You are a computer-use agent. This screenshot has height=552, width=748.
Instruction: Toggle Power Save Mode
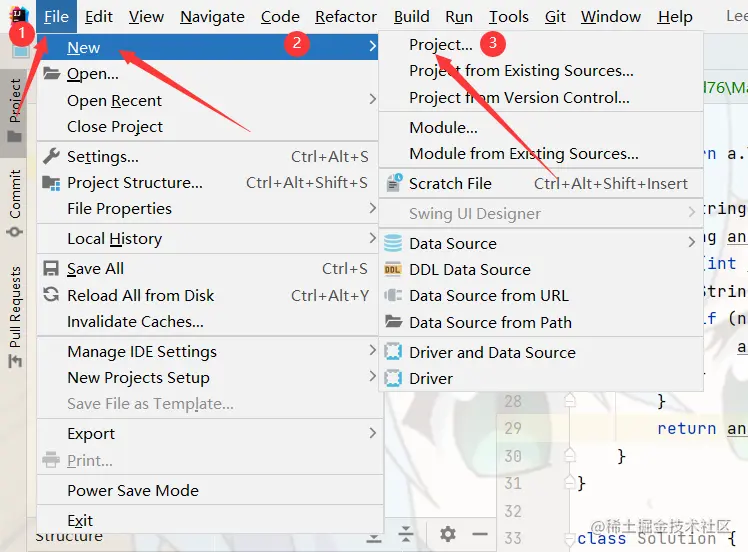(x=133, y=490)
